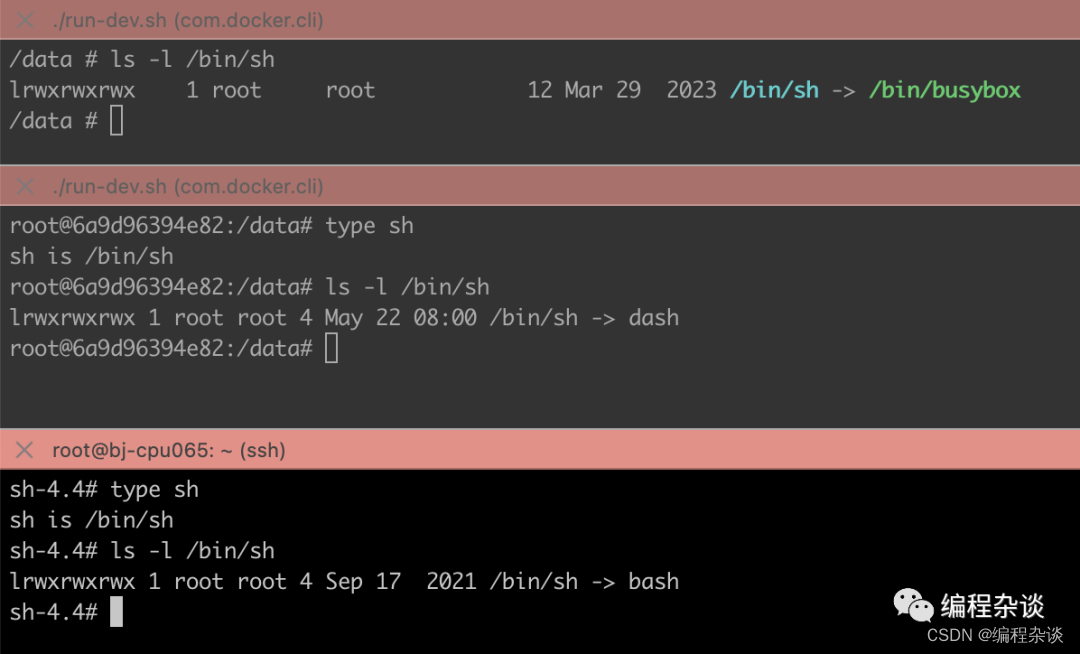Click the bash symlink target in bottom pane

click(654, 581)
